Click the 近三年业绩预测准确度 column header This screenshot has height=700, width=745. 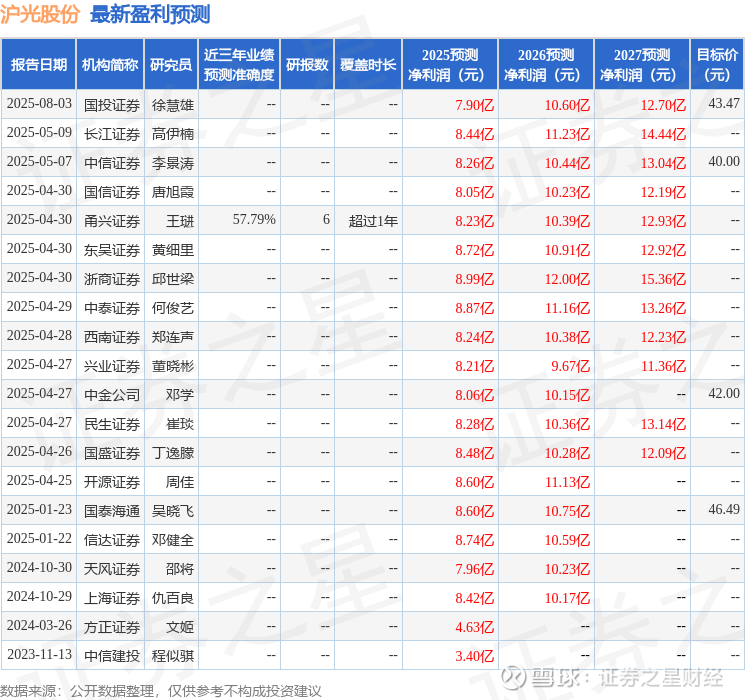[239, 64]
